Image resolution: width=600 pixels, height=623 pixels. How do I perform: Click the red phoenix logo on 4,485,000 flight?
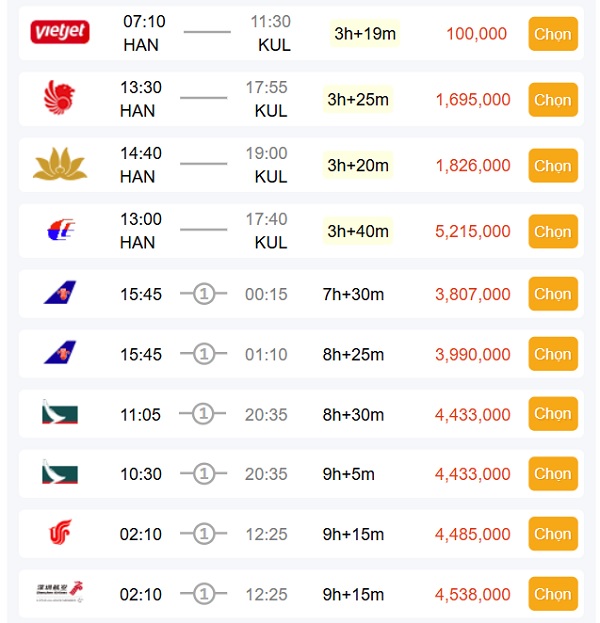[x=60, y=534]
